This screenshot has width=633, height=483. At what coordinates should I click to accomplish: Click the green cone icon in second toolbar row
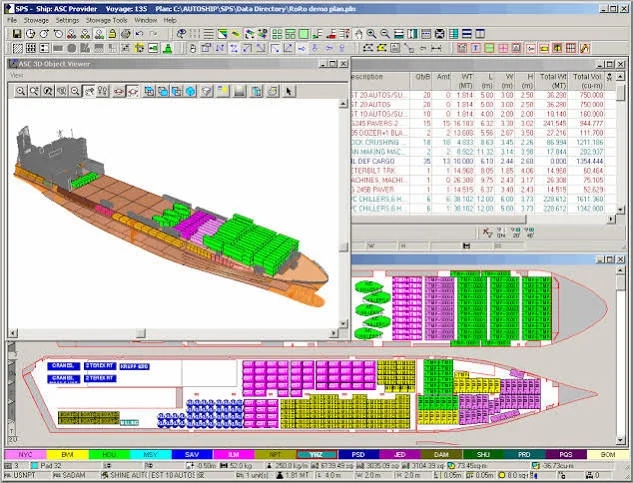click(x=168, y=48)
